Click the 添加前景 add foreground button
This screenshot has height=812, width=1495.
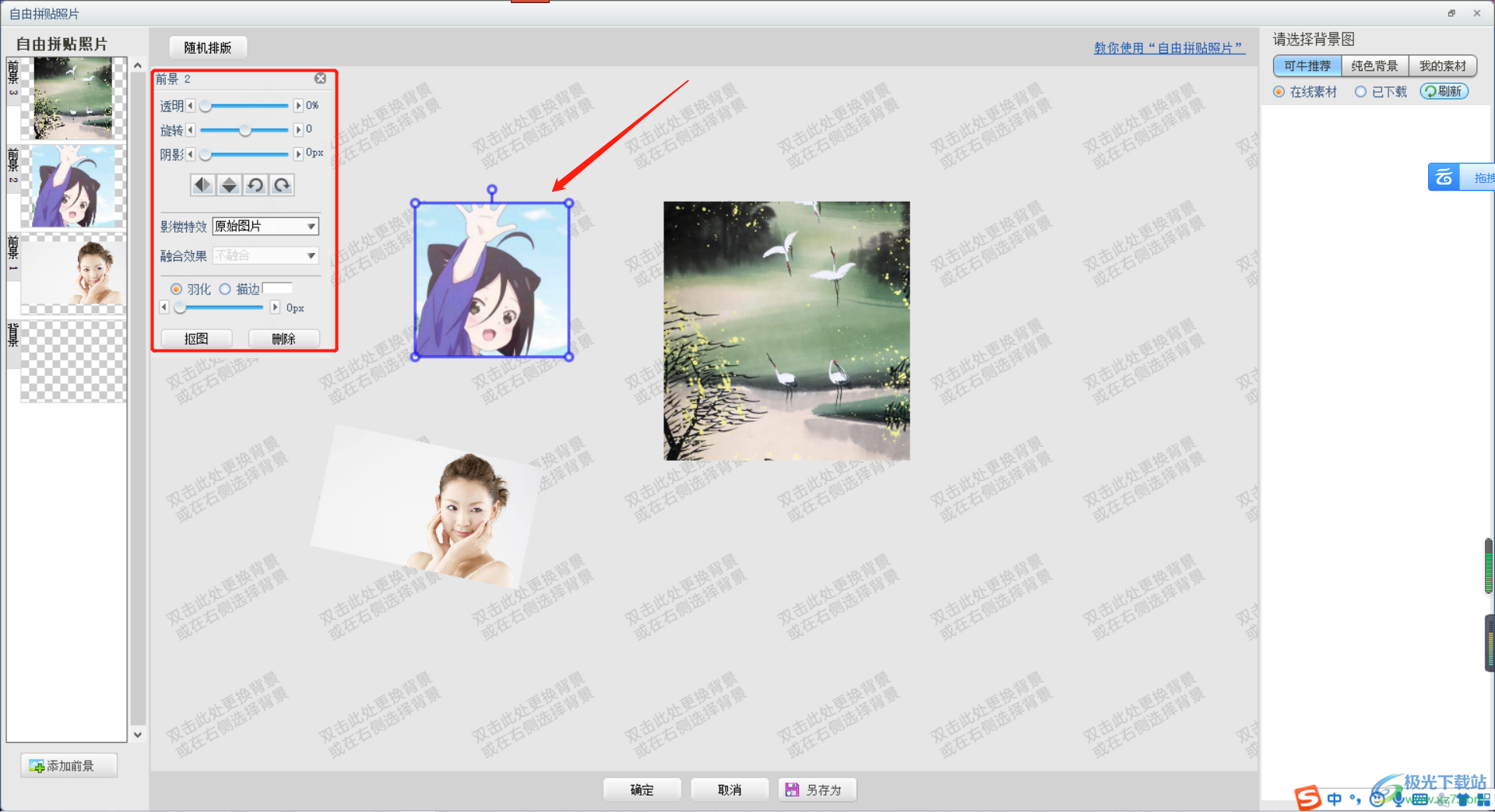click(x=69, y=766)
